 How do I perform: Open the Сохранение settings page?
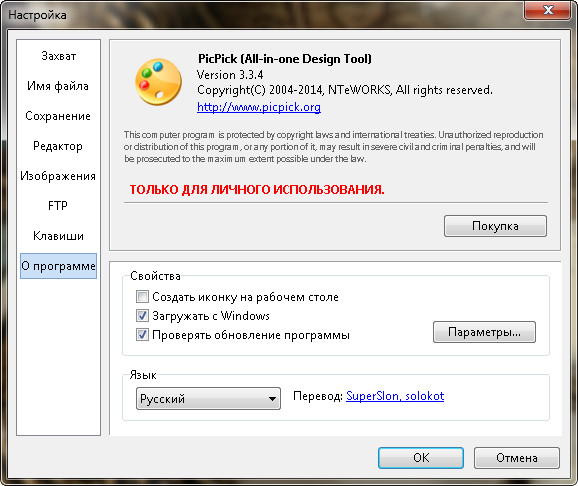pos(58,116)
